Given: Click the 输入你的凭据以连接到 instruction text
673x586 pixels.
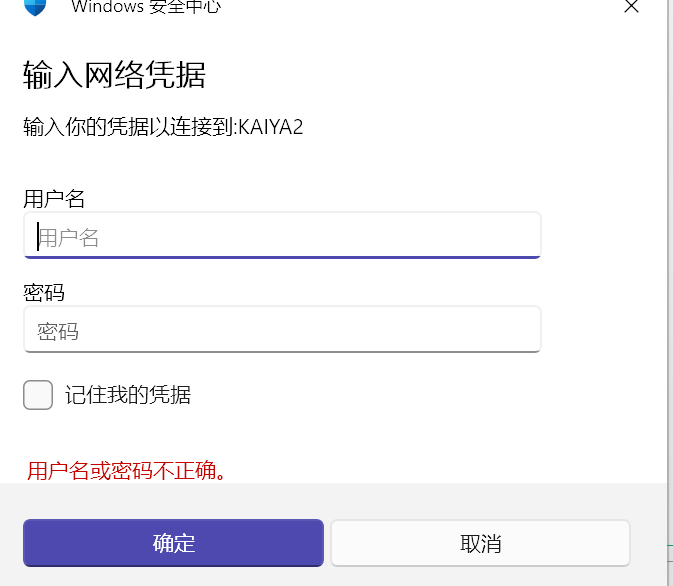Looking at the screenshot, I should [128, 127].
